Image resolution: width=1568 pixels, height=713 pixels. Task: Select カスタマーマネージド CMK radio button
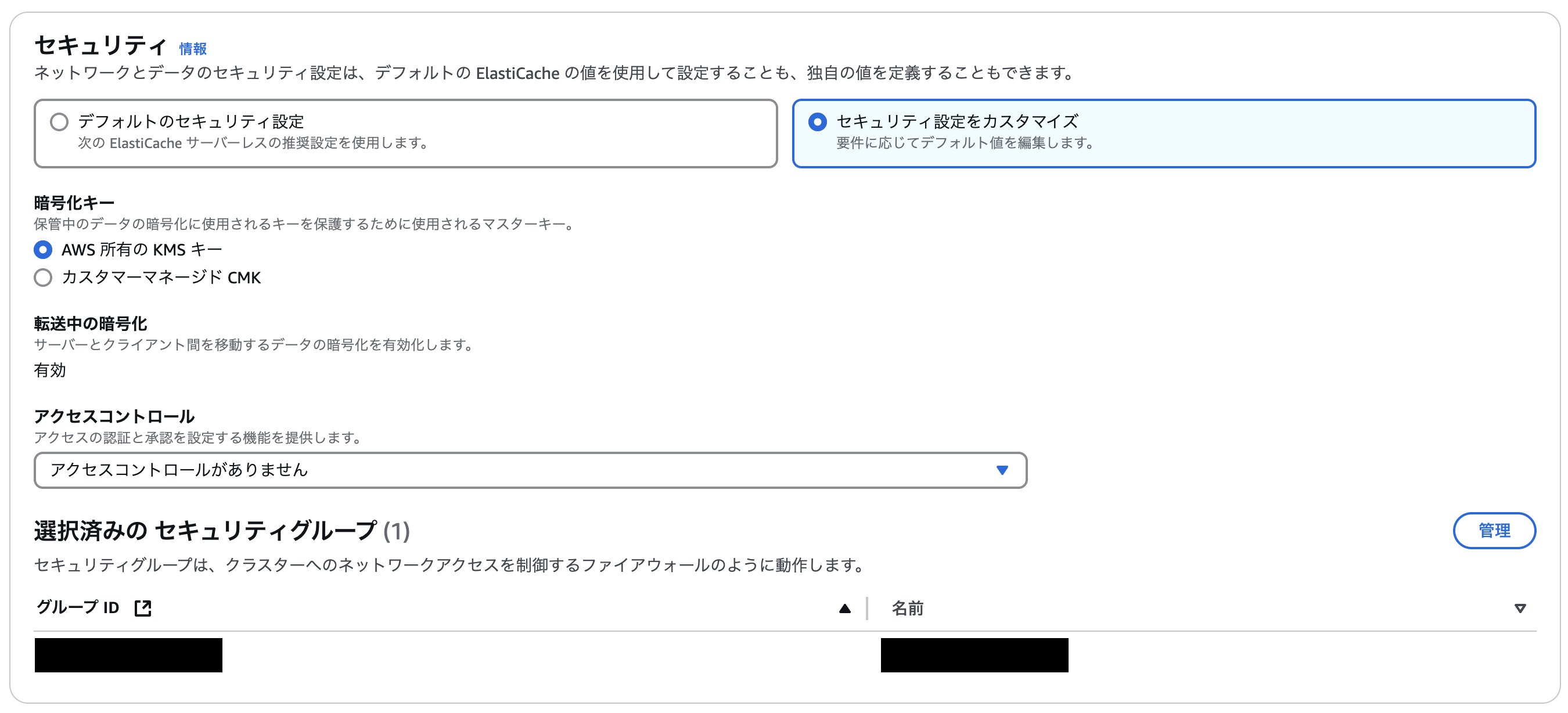42,278
